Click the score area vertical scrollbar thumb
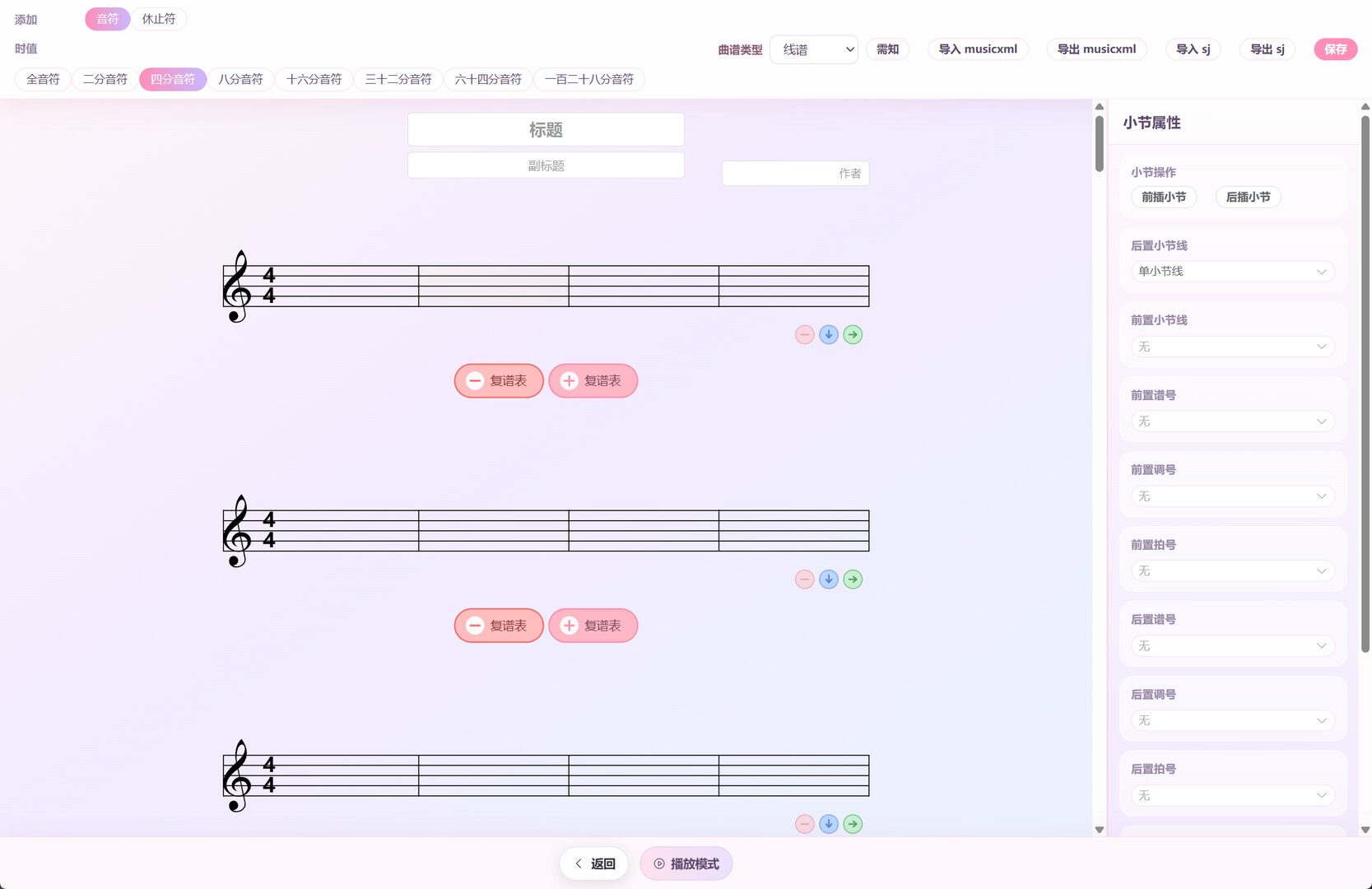 tap(1100, 143)
